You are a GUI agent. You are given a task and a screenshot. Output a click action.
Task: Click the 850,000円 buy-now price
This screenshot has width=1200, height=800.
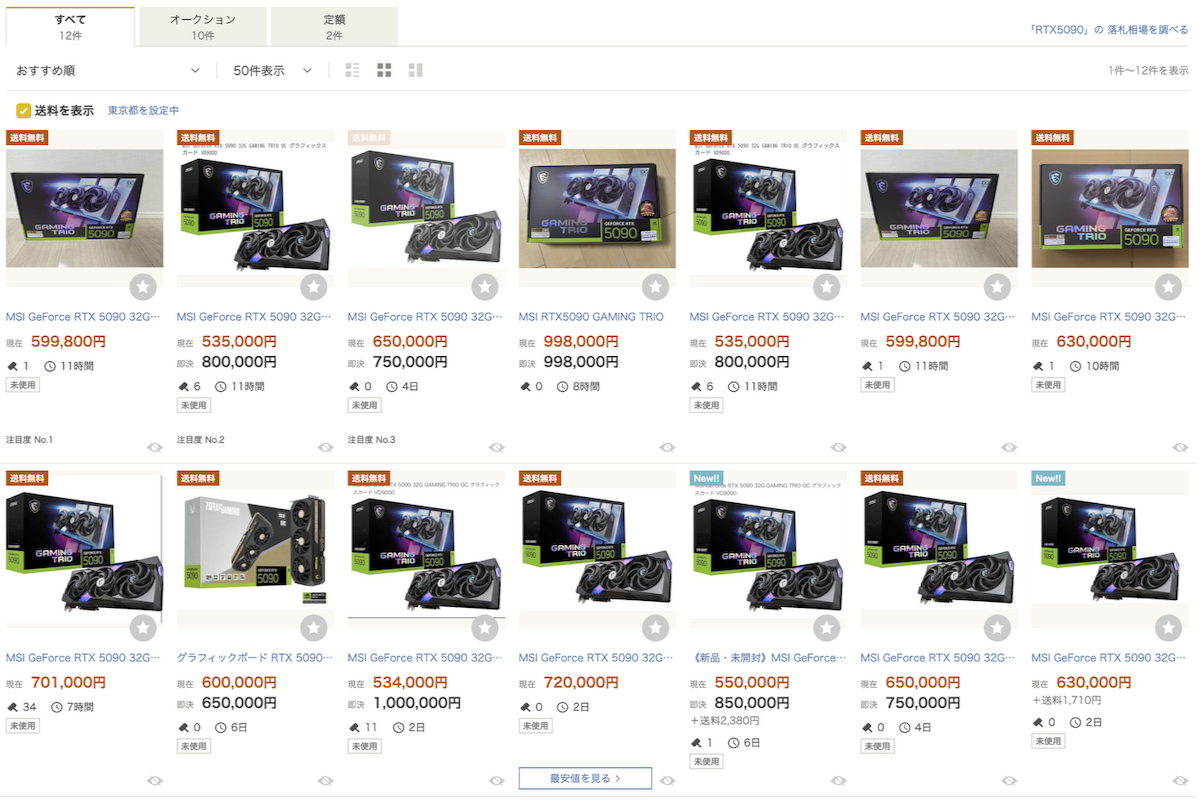[752, 703]
